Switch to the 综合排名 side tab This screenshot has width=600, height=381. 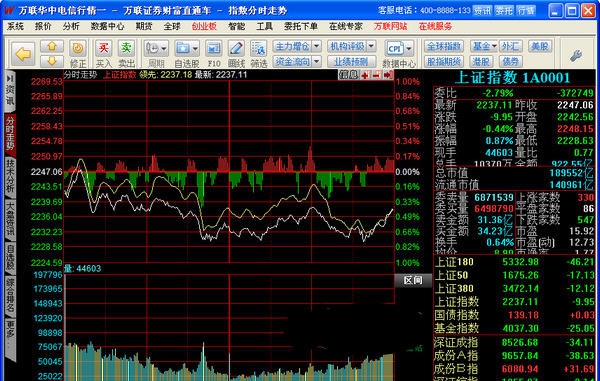coord(10,295)
